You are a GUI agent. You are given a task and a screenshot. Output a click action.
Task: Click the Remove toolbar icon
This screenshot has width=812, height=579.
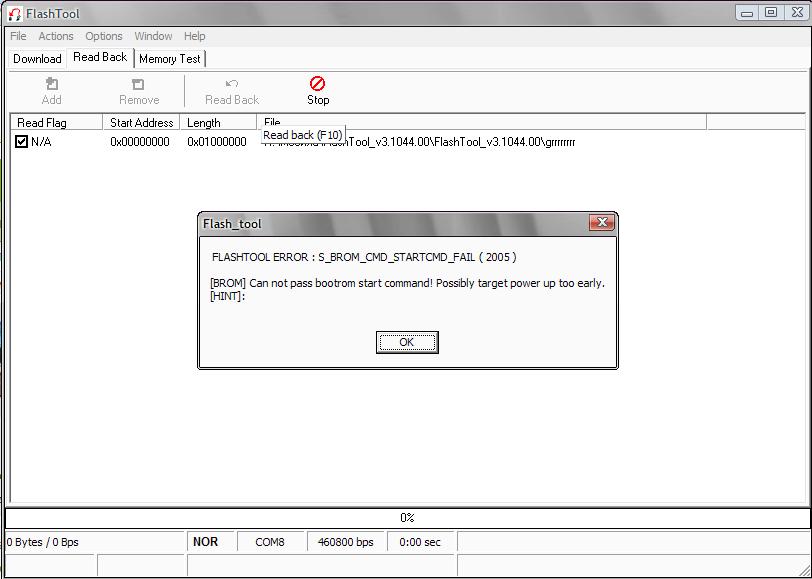138,84
